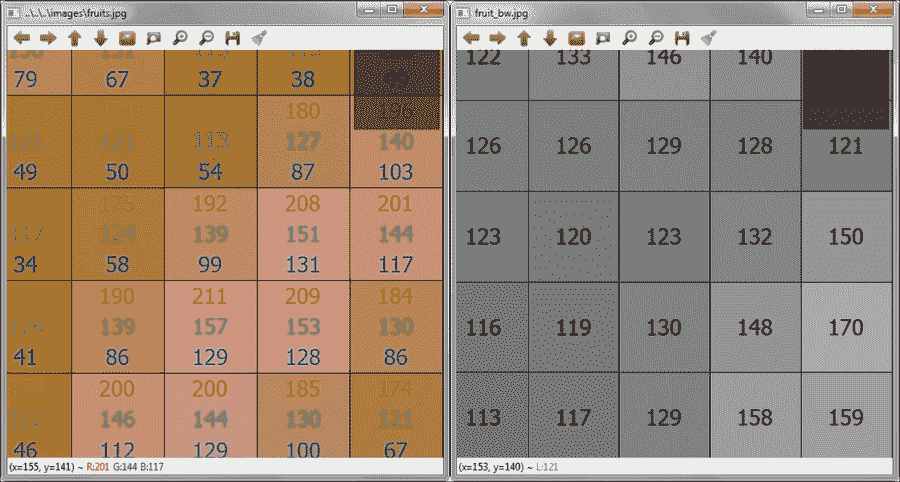The height and width of the screenshot is (482, 900).
Task: Click the color pixel cell with values 211, 157, 129
Action: click(x=210, y=327)
